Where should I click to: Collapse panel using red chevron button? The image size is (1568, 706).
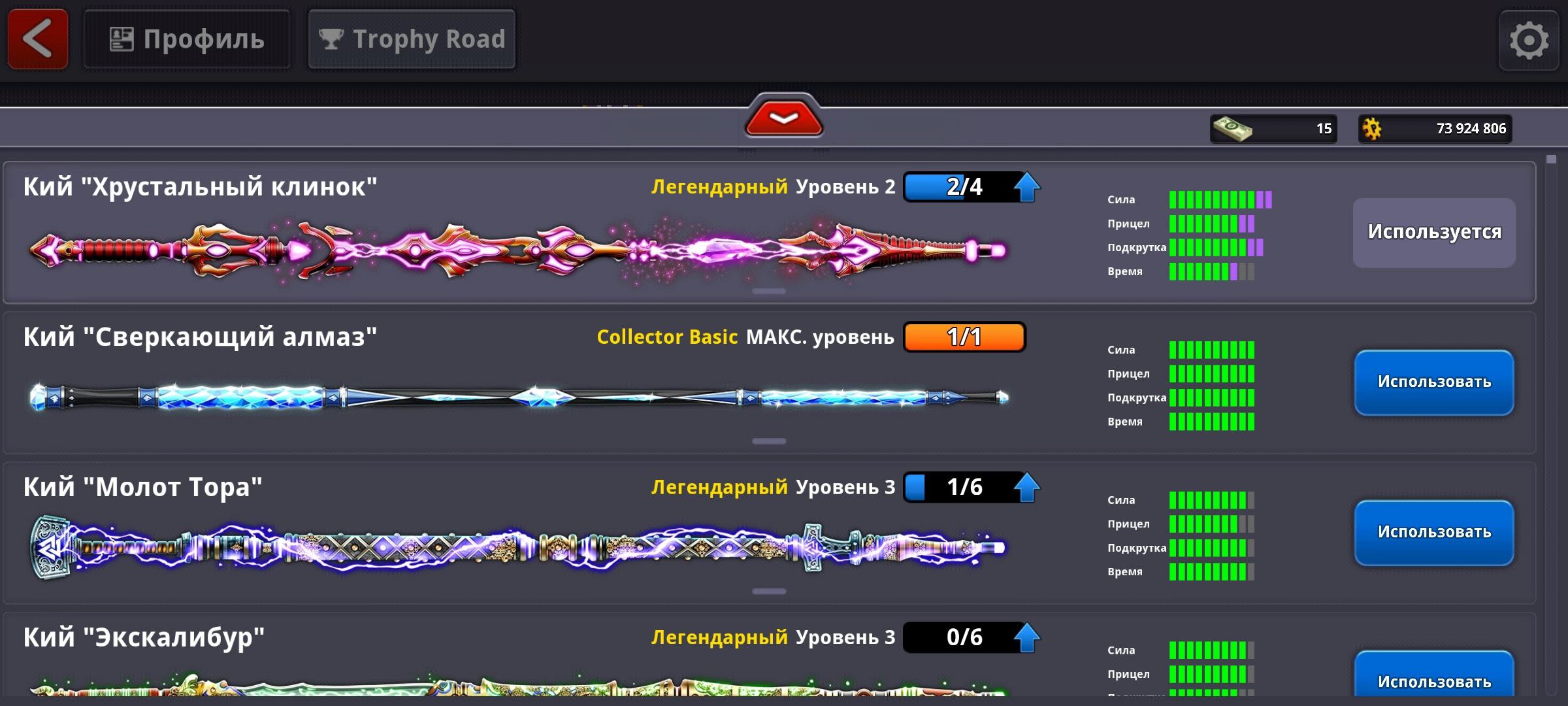[784, 118]
